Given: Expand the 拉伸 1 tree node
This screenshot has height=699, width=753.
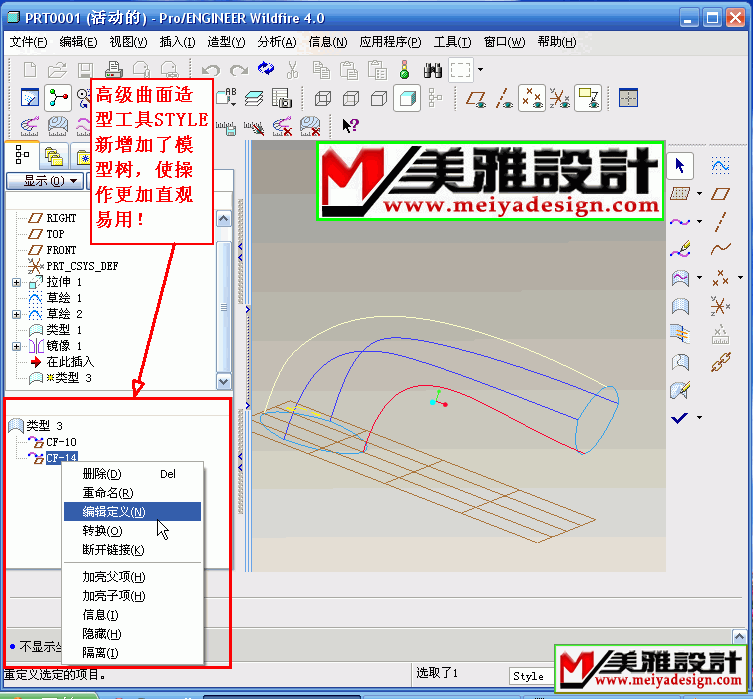Looking at the screenshot, I should coord(16,282).
